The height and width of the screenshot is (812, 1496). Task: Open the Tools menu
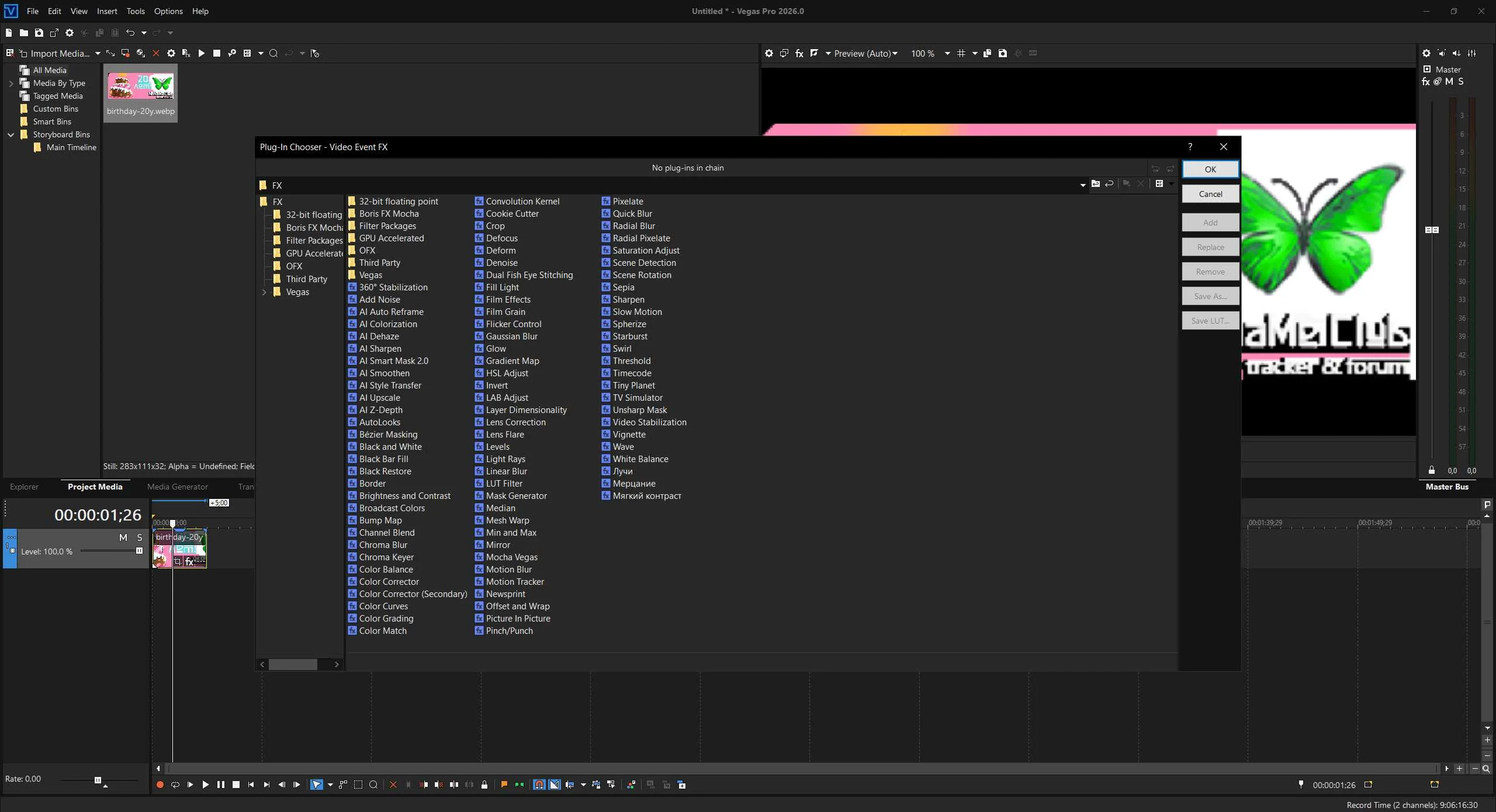(x=136, y=11)
